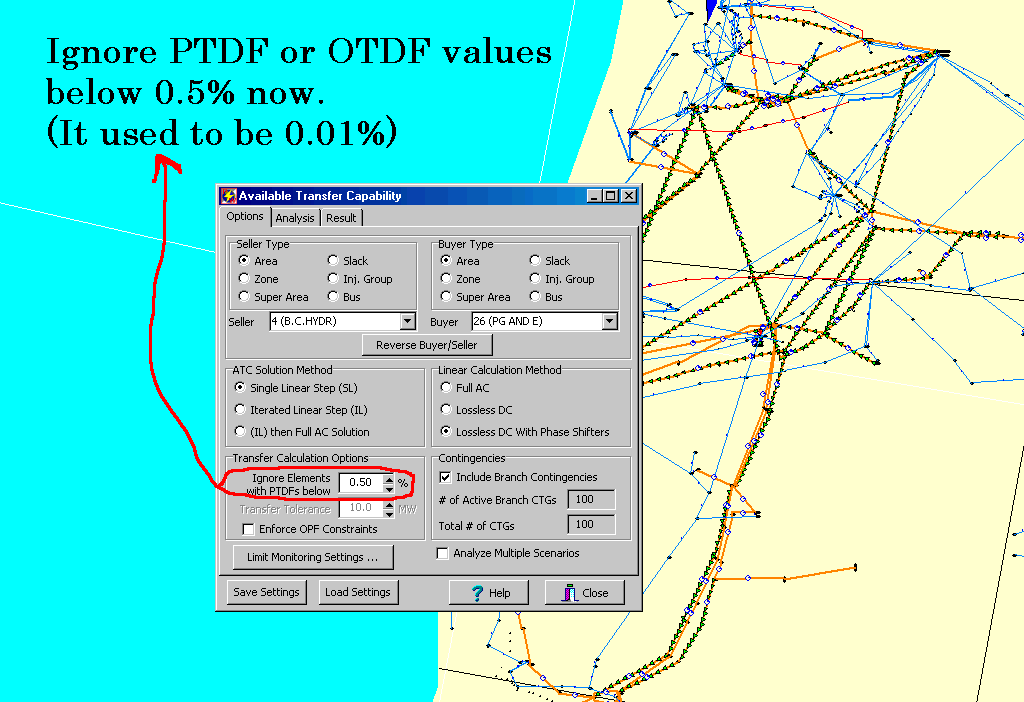Check Analyze Multiple Scenarios option

[443, 553]
